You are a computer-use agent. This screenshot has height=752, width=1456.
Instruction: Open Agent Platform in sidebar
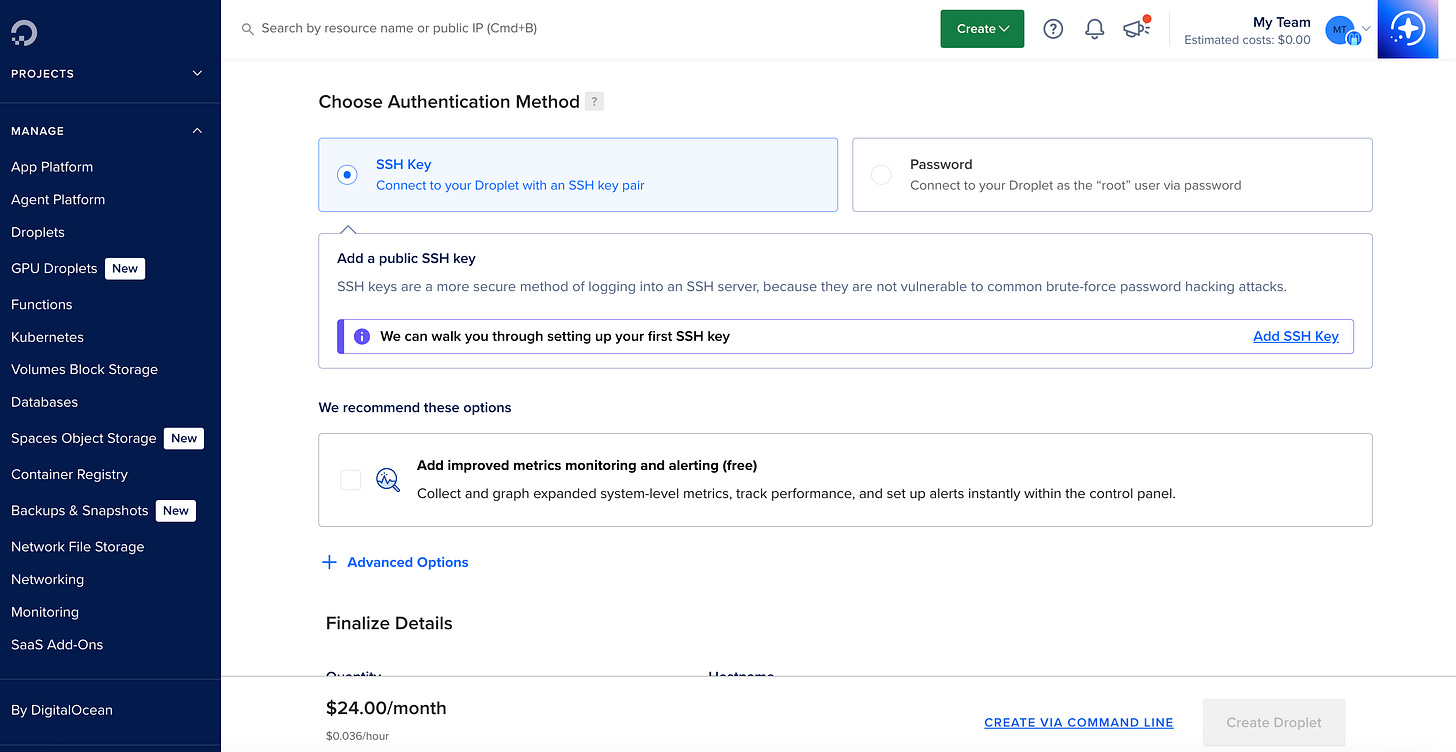pyautogui.click(x=58, y=199)
